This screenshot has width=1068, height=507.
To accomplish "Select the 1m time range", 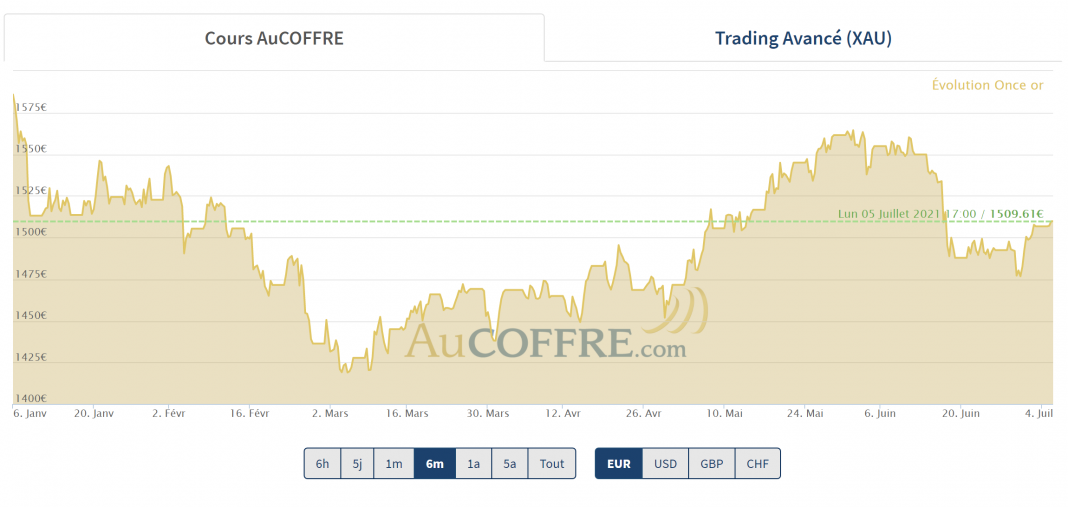I will pos(394,463).
